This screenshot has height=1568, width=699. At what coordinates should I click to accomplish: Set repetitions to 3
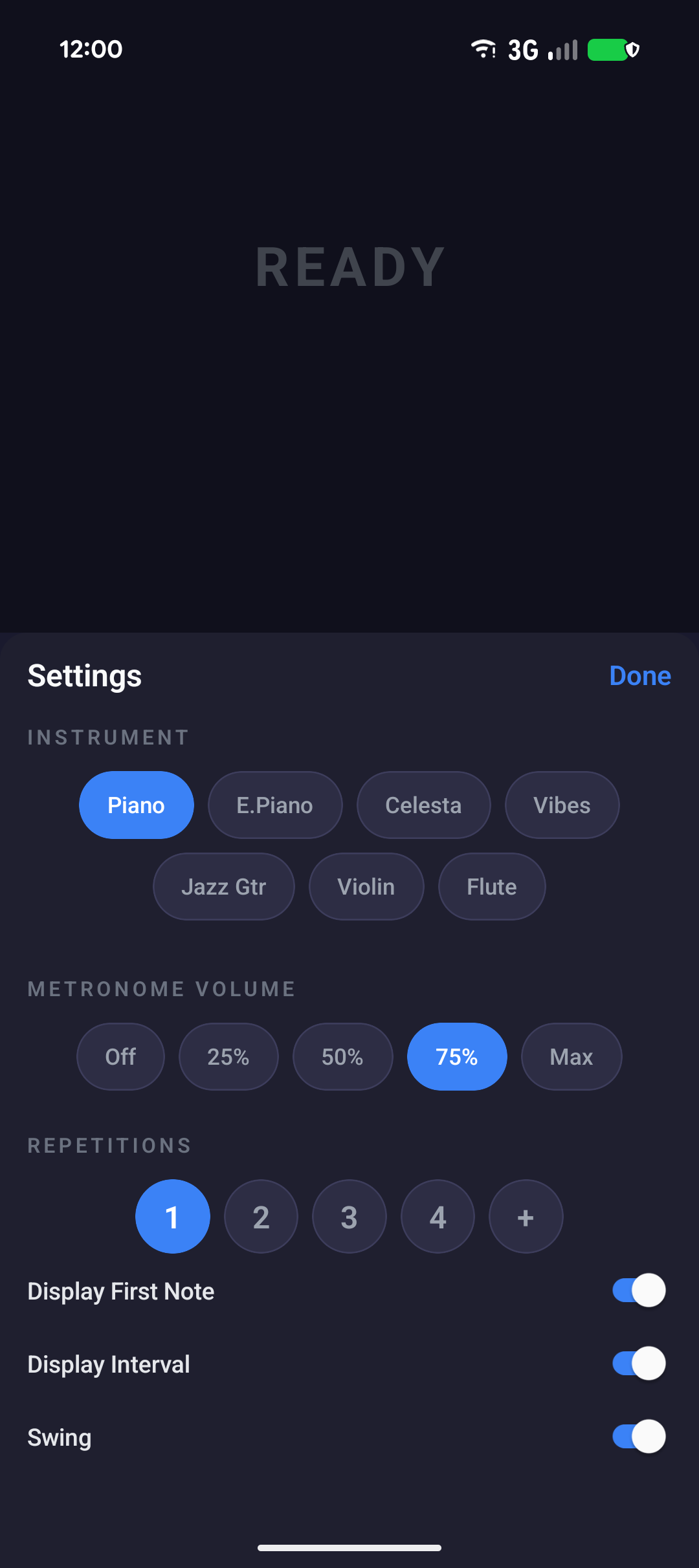349,1217
